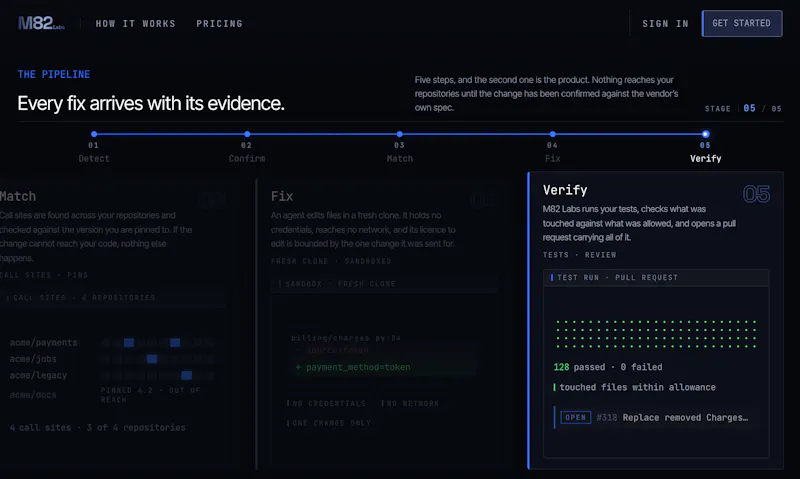Click the STAGE 05 / 05 counter
800x479 pixels.
pyautogui.click(x=743, y=108)
